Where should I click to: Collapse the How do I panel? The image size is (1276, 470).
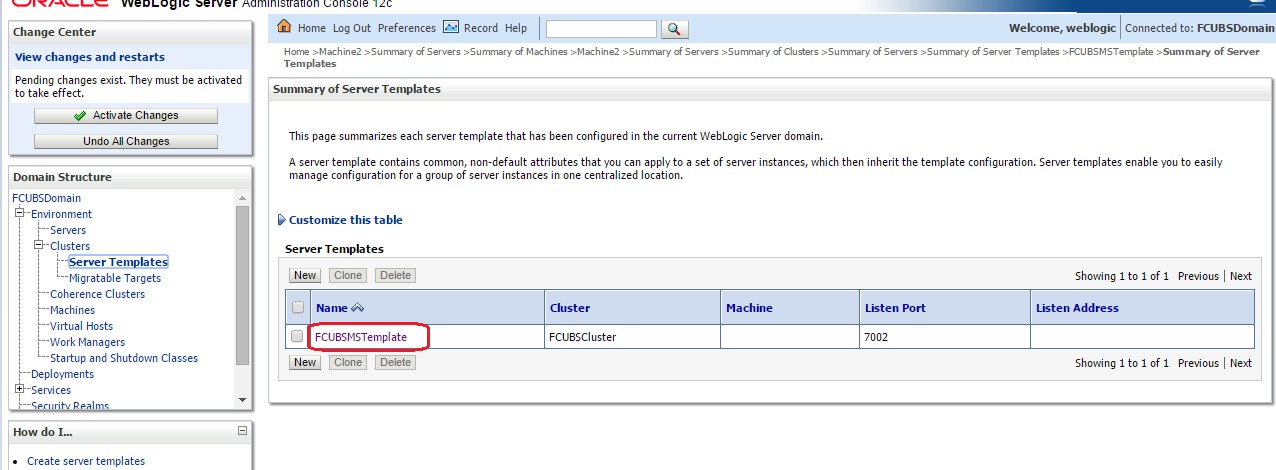tap(241, 431)
